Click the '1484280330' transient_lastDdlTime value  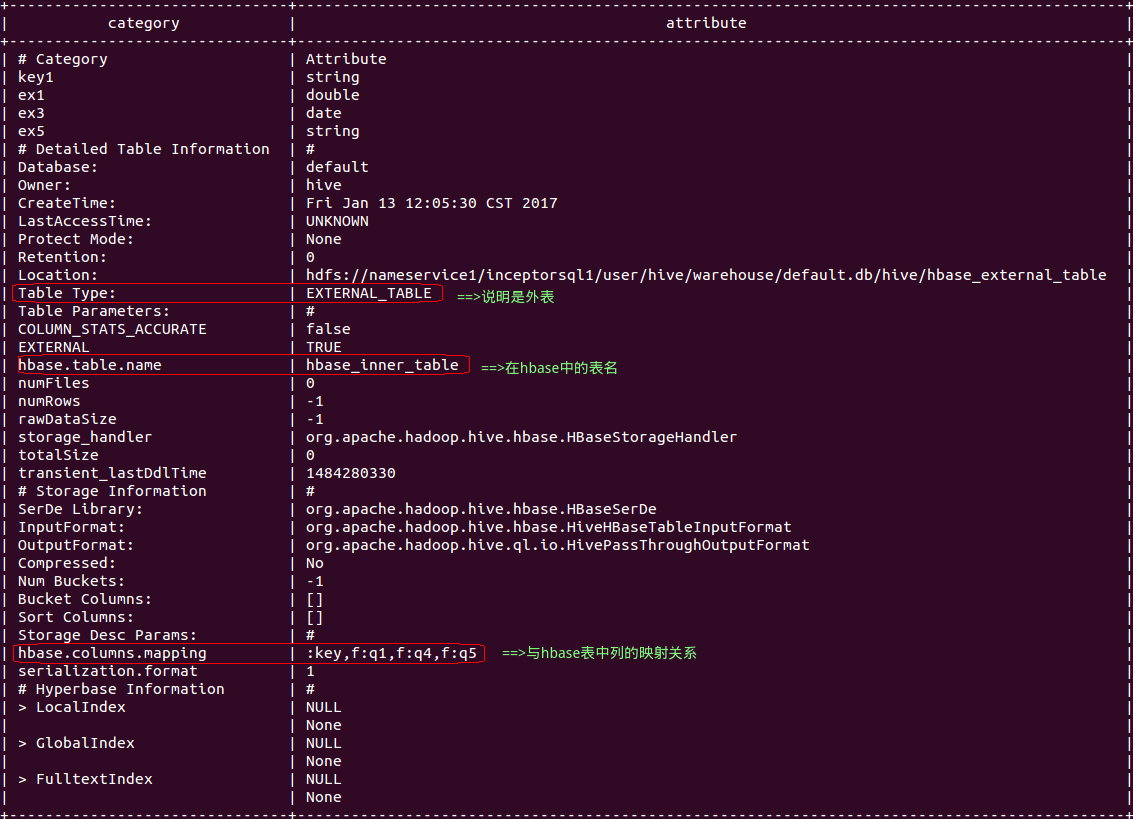point(350,473)
